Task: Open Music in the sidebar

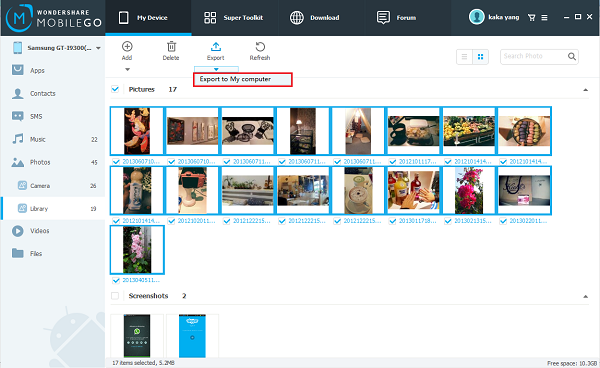Action: [x=52, y=139]
